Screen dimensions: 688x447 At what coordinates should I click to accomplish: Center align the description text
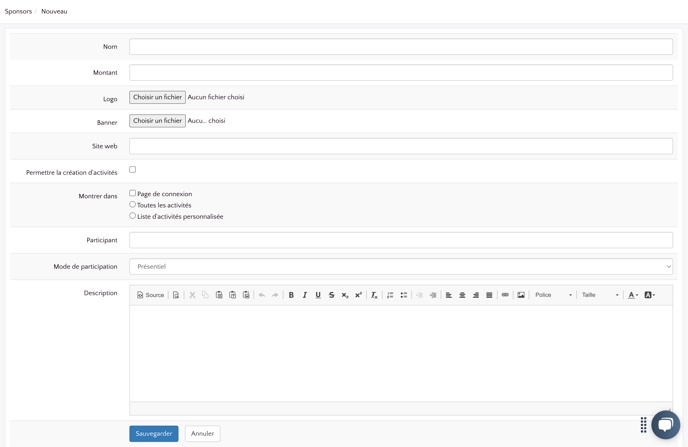(x=462, y=295)
